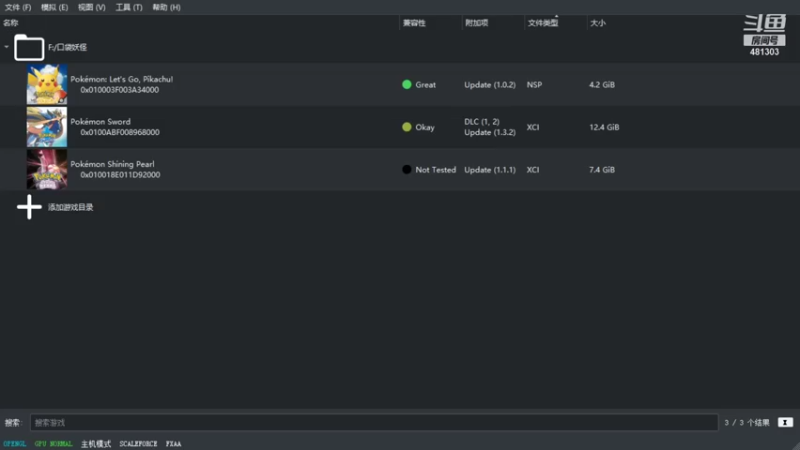Viewport: 800px width, 450px height.
Task: Collapse the F:/口袋妖怪 folder tree arrow
Action: point(6,47)
